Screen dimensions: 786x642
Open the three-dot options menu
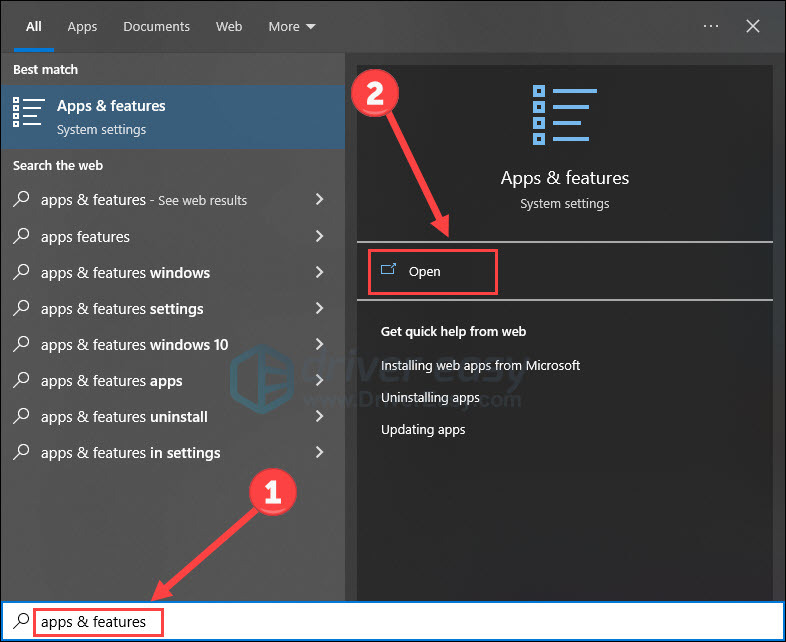pos(711,26)
